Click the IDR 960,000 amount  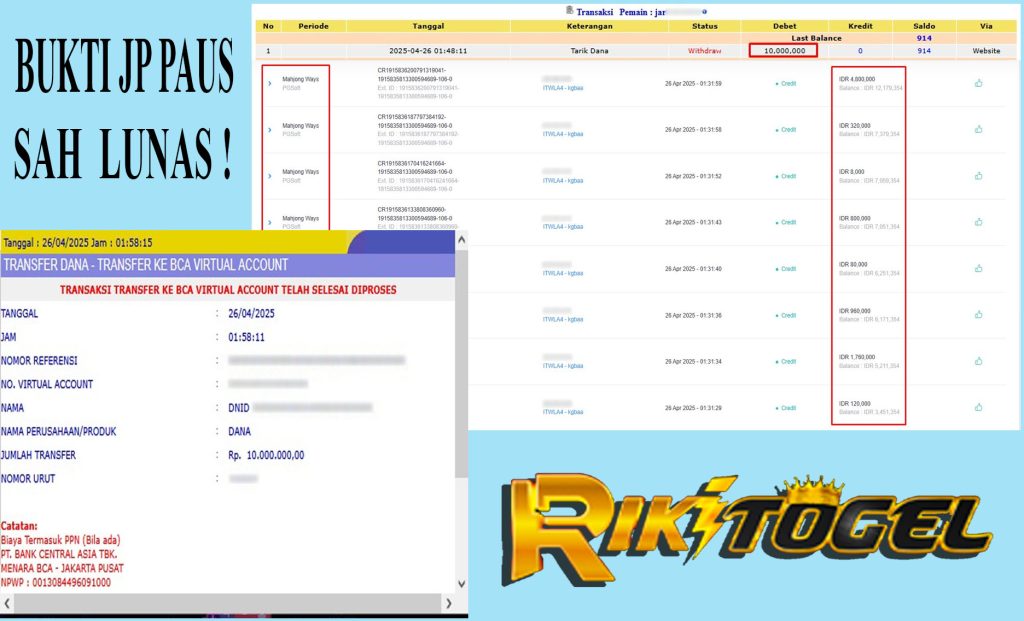point(855,311)
